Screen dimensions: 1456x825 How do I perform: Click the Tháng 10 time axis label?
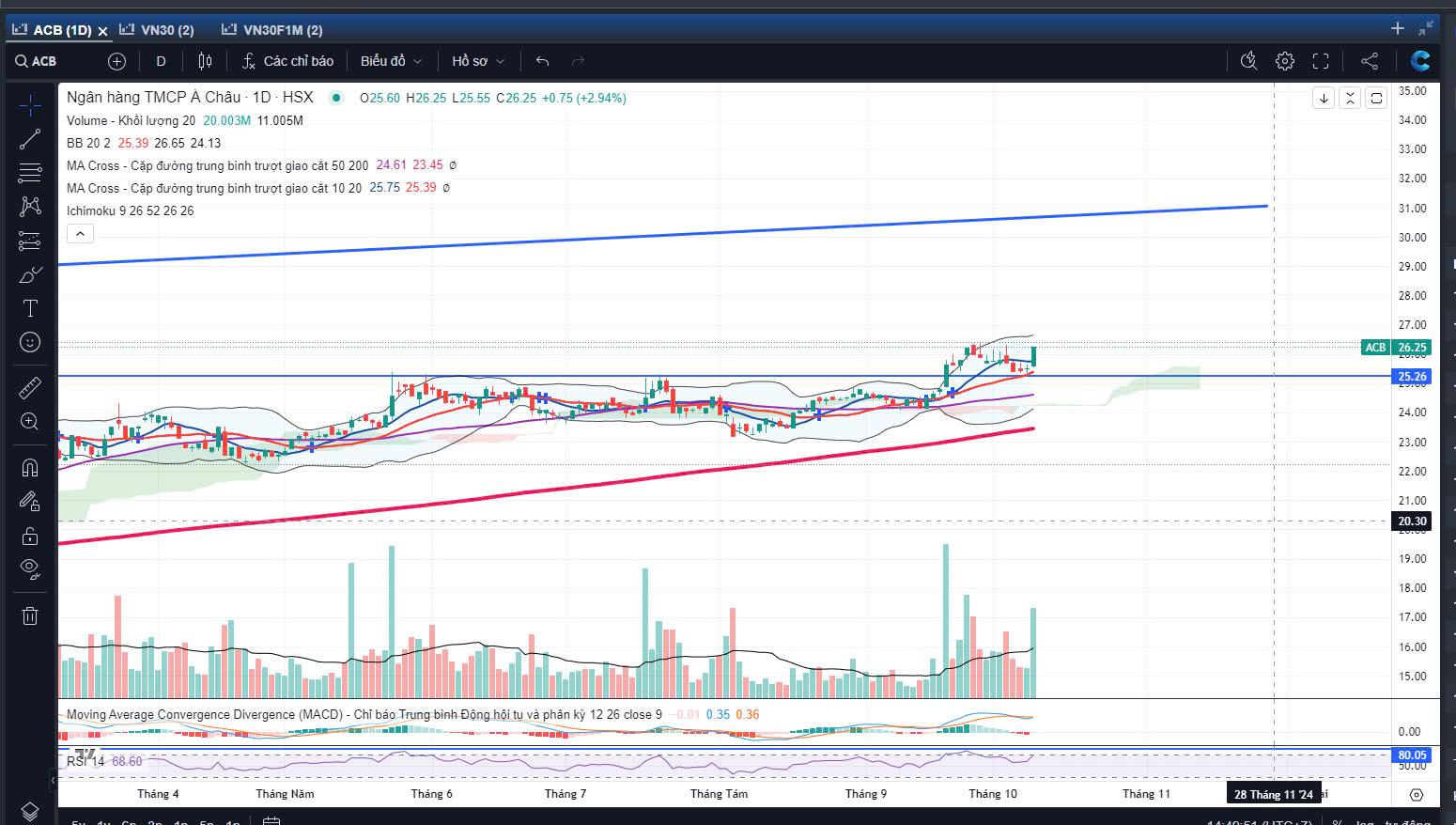(x=993, y=794)
